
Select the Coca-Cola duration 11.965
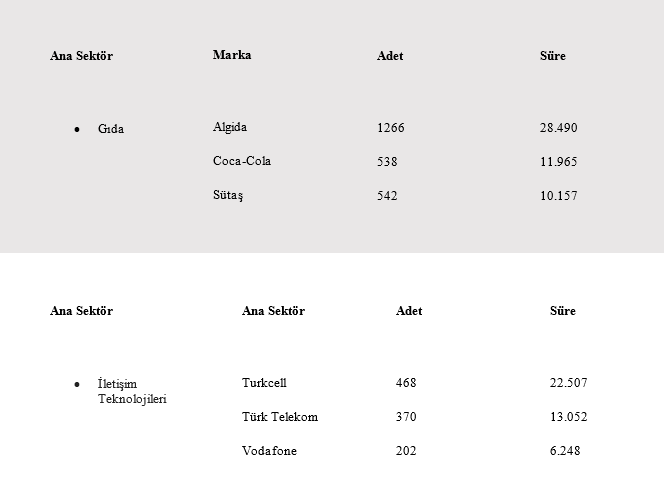[x=559, y=162]
